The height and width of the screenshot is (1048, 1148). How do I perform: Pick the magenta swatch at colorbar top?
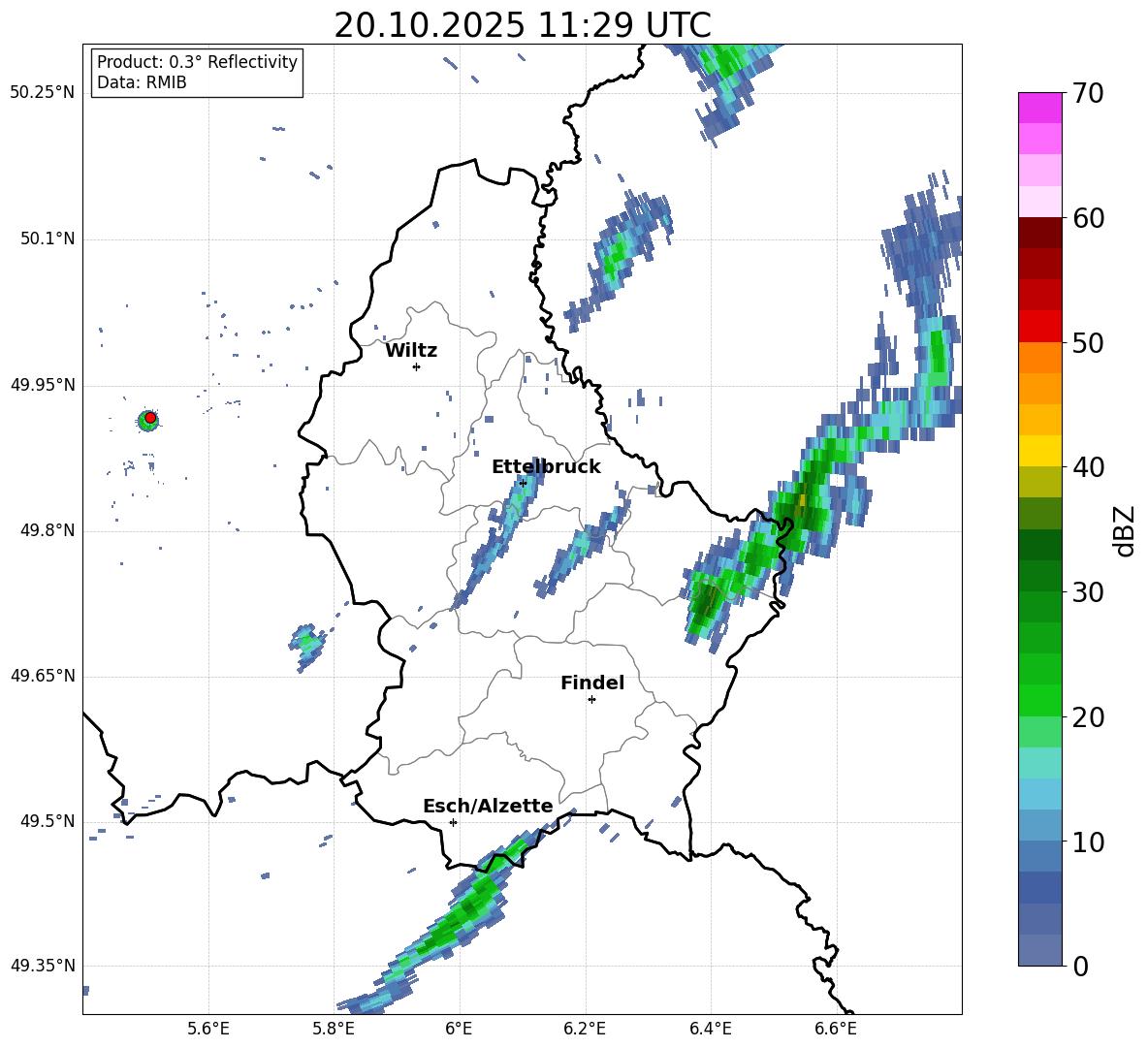point(1039,109)
